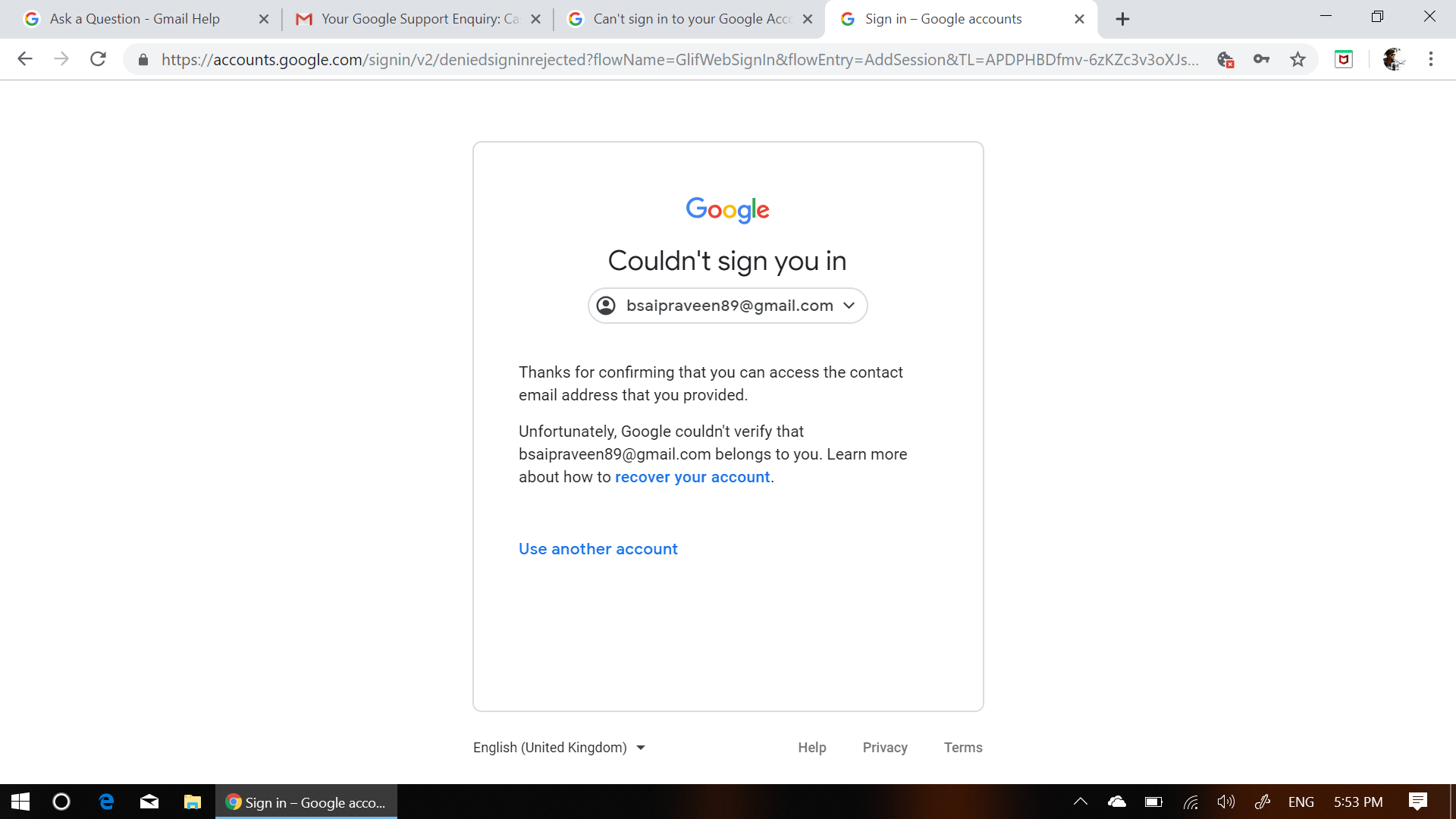This screenshot has height=819, width=1456.
Task: Click the password manager key icon
Action: click(x=1261, y=59)
